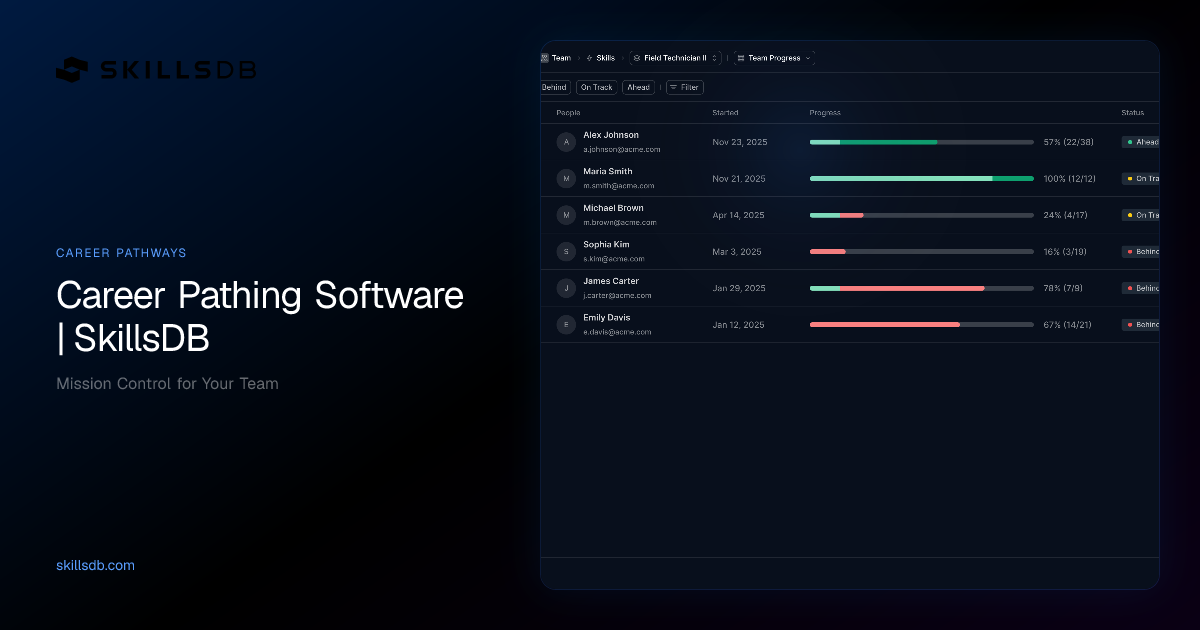Click the 57% (22/38) progress value

point(1068,142)
